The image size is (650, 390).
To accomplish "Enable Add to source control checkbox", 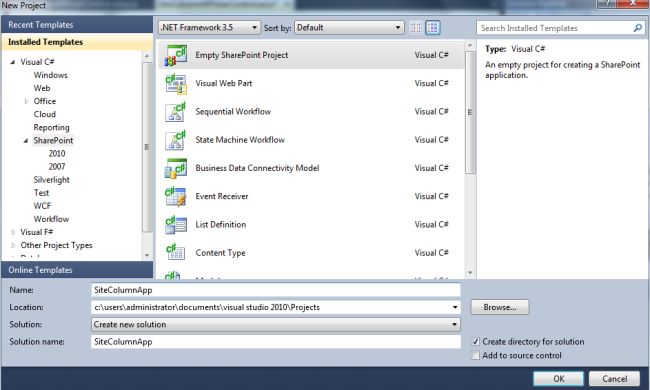I will 475,355.
